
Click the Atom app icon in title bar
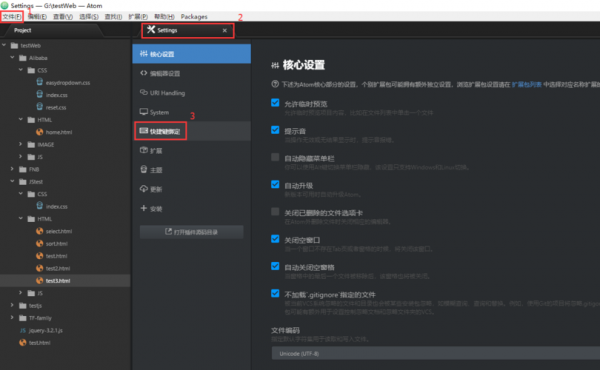coord(5,5)
